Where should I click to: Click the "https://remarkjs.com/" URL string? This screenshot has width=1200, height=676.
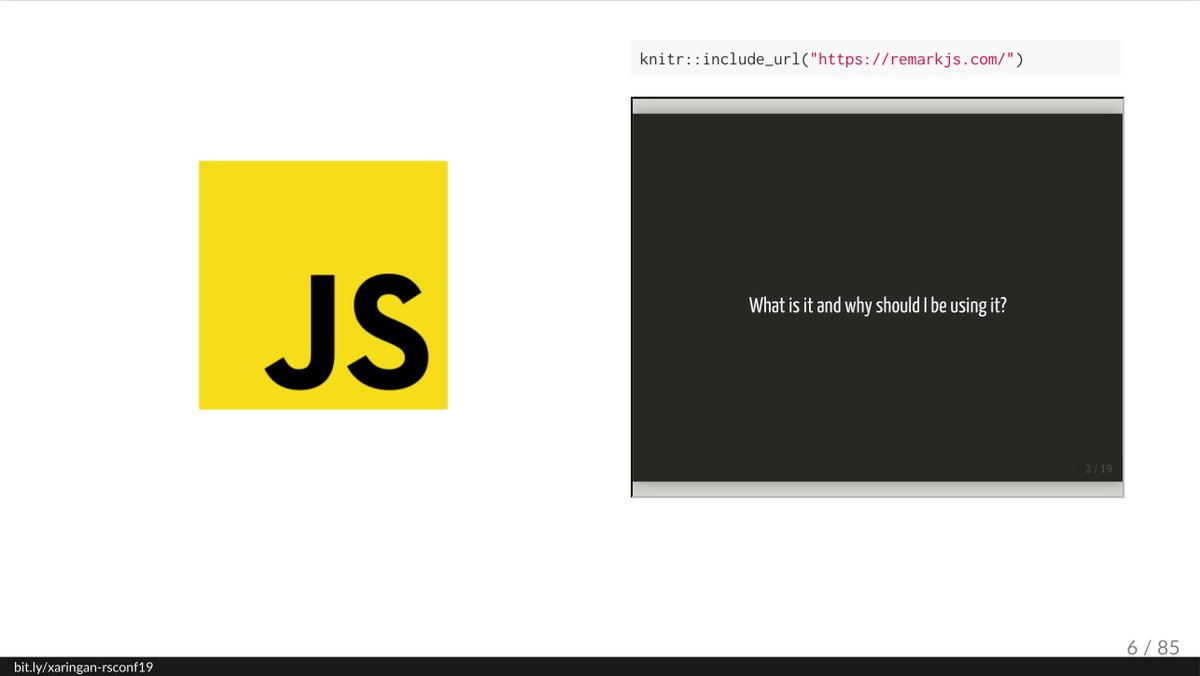(x=913, y=60)
